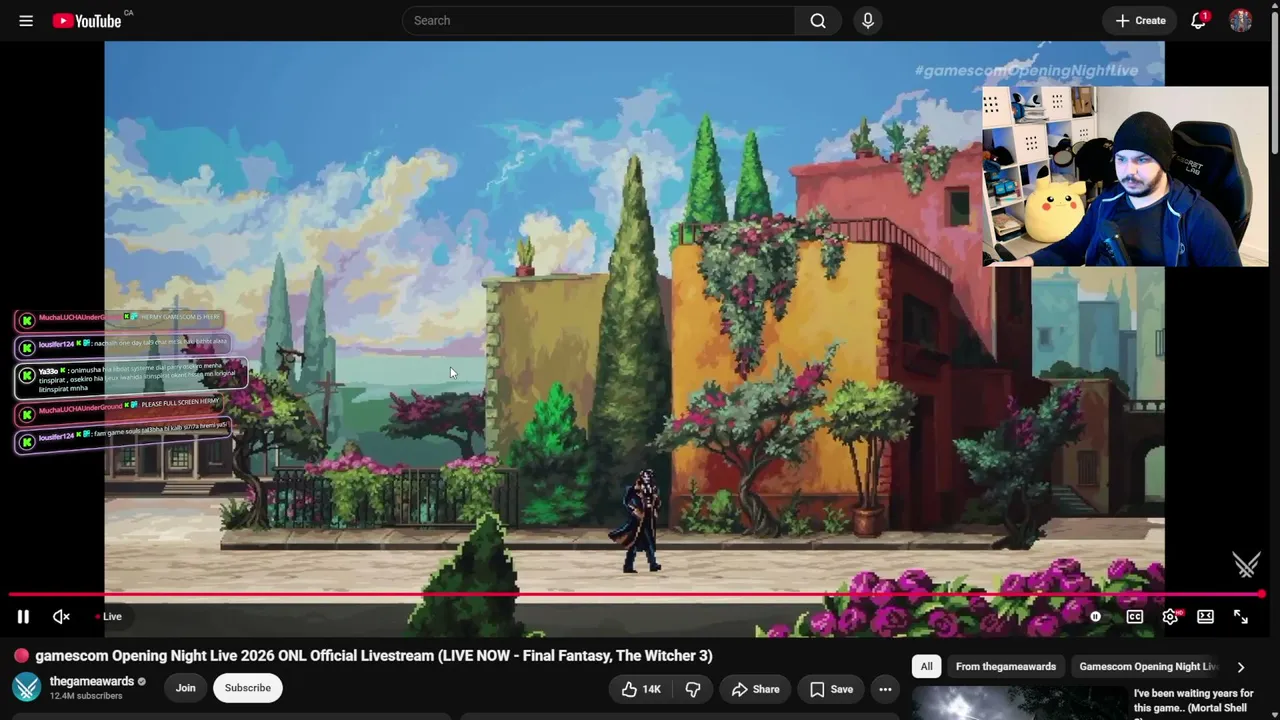Image resolution: width=1280 pixels, height=720 pixels.
Task: Click the Join membership button
Action: (186, 688)
